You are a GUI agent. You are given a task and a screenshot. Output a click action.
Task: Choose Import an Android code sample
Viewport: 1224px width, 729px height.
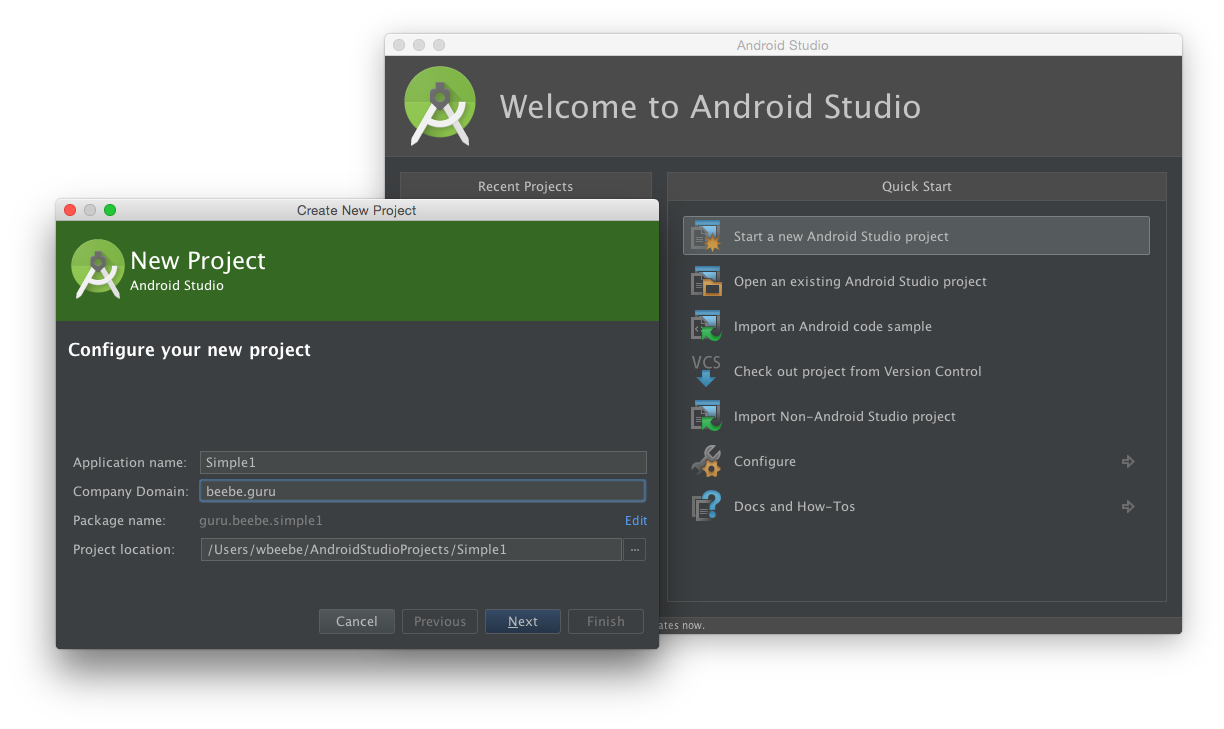pyautogui.click(x=916, y=326)
